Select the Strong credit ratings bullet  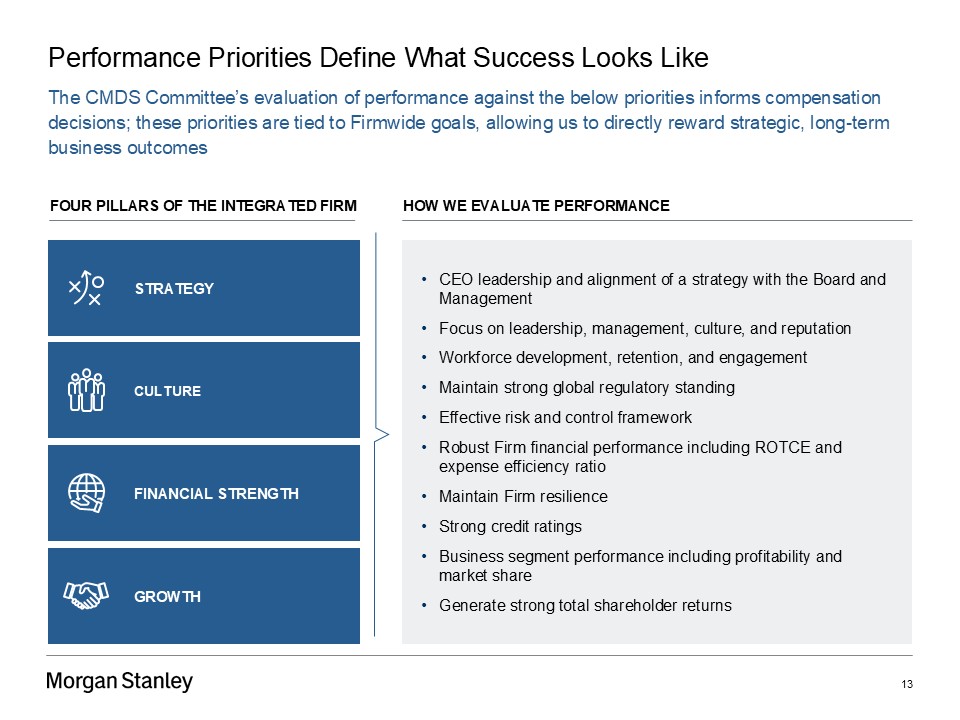509,526
